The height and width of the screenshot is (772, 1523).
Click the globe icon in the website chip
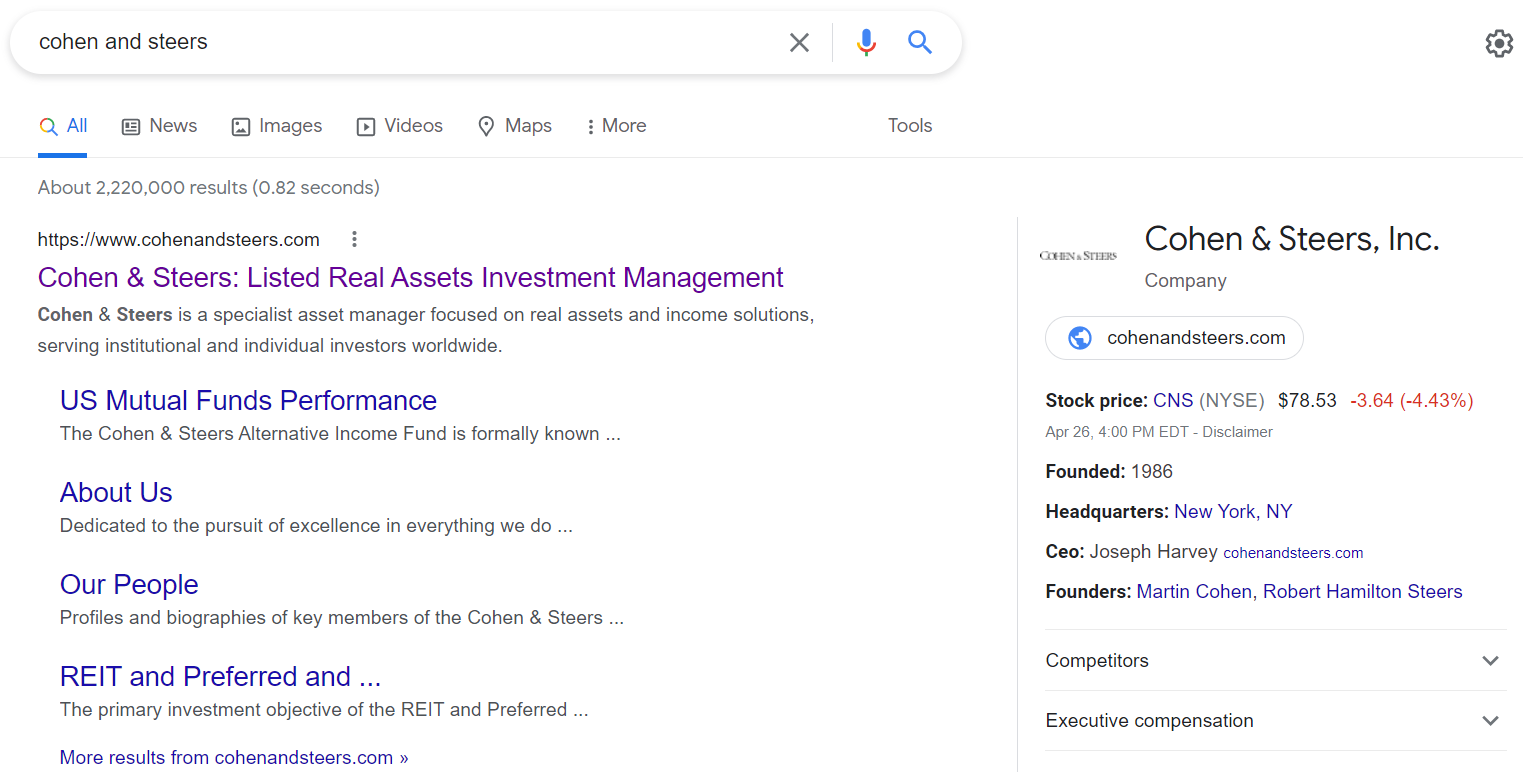click(x=1080, y=338)
